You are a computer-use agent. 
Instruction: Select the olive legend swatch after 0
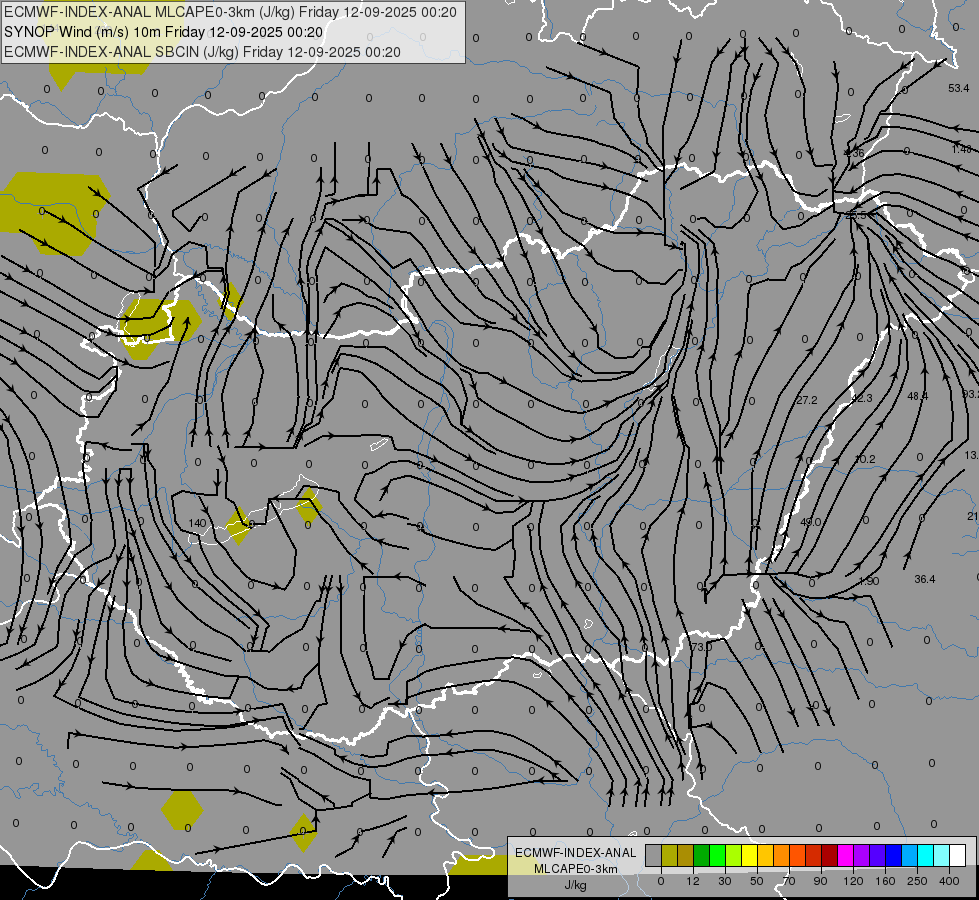(x=669, y=855)
